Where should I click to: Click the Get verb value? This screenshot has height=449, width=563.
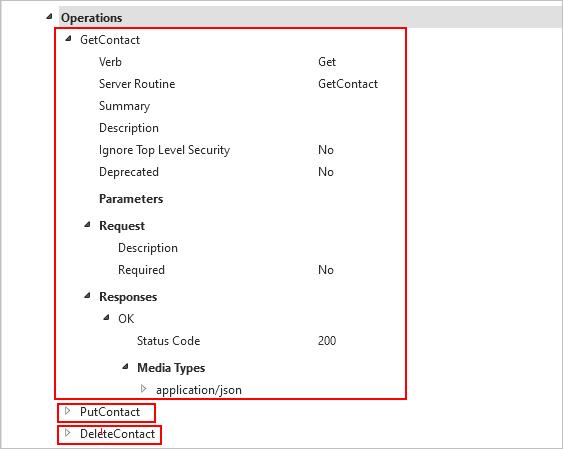point(327,62)
